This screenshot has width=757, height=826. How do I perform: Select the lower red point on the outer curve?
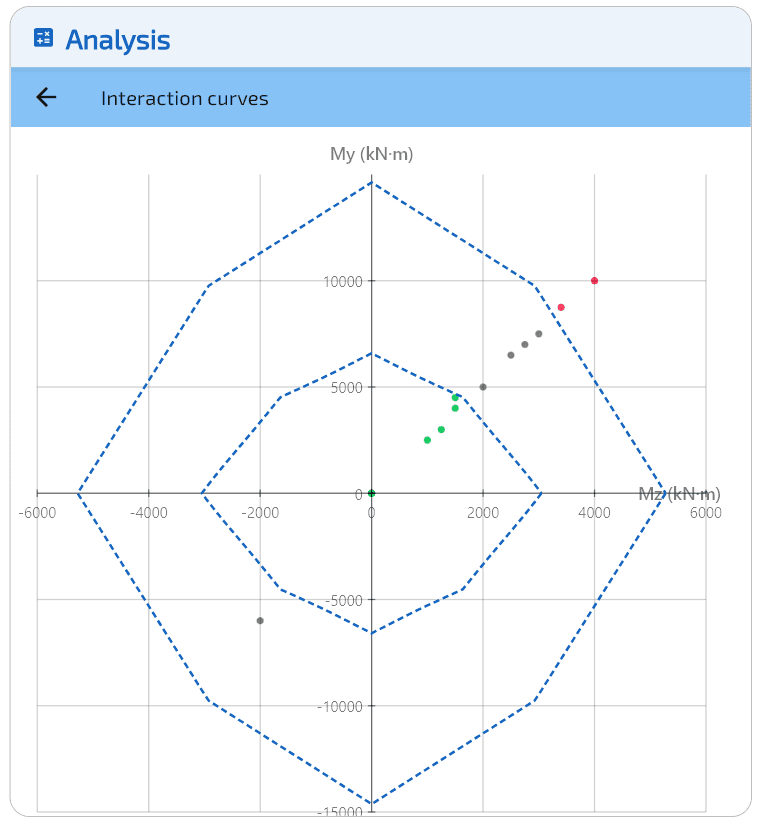561,307
